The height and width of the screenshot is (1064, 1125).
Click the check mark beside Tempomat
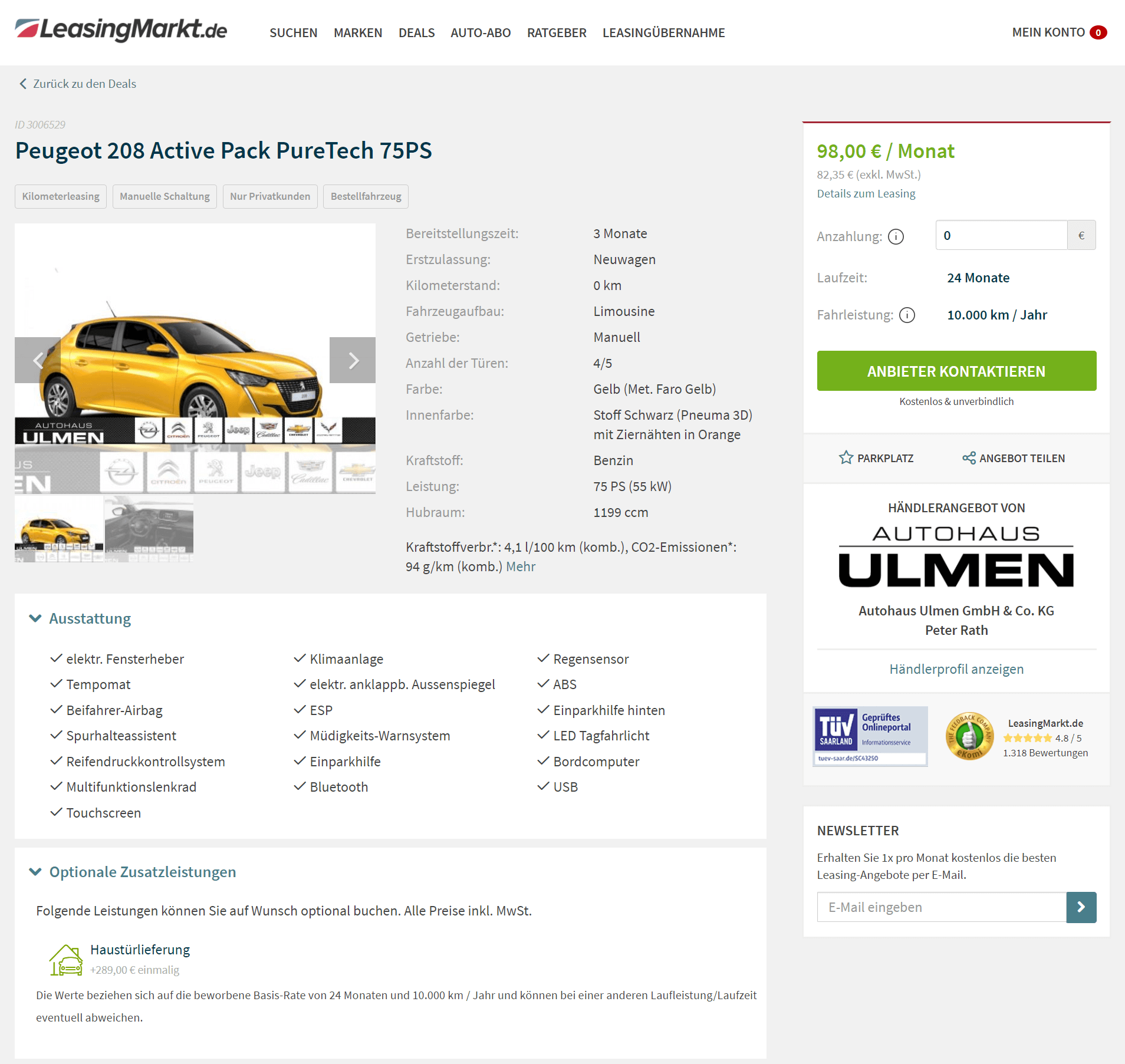pos(57,684)
